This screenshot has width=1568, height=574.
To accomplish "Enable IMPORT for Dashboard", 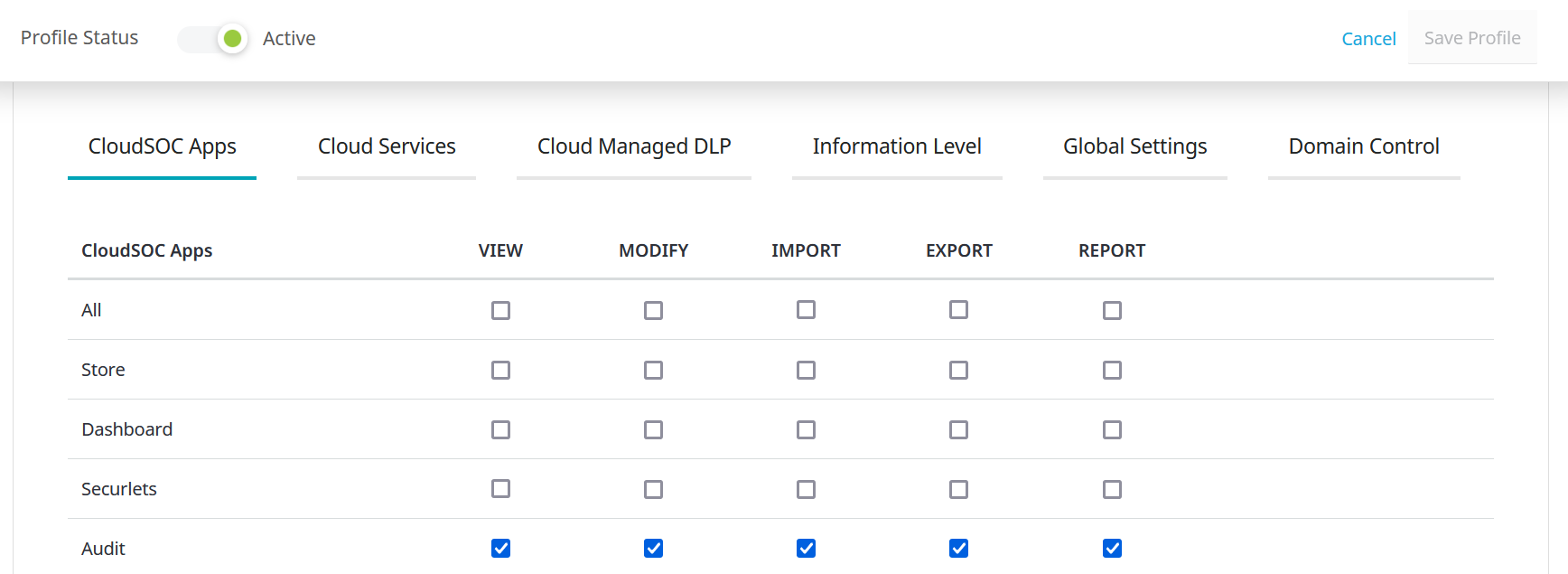I will coord(806,430).
